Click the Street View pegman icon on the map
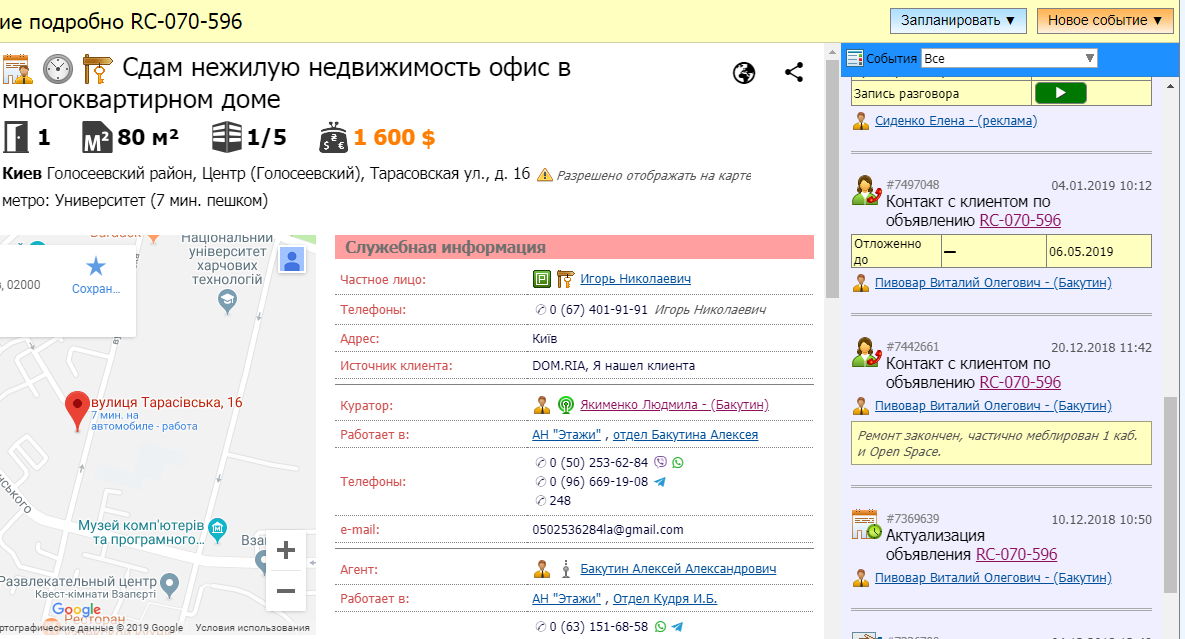 tap(292, 260)
